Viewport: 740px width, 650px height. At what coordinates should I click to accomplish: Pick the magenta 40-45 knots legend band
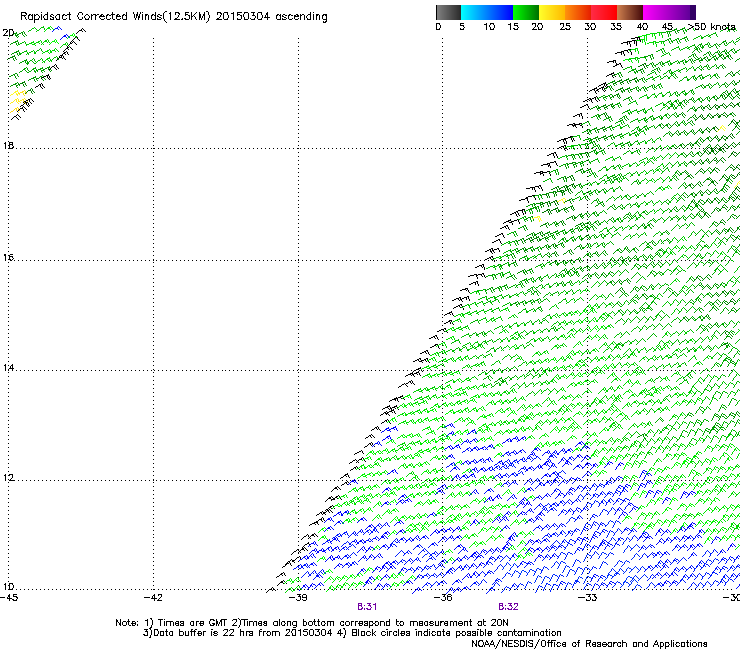pyautogui.click(x=656, y=12)
